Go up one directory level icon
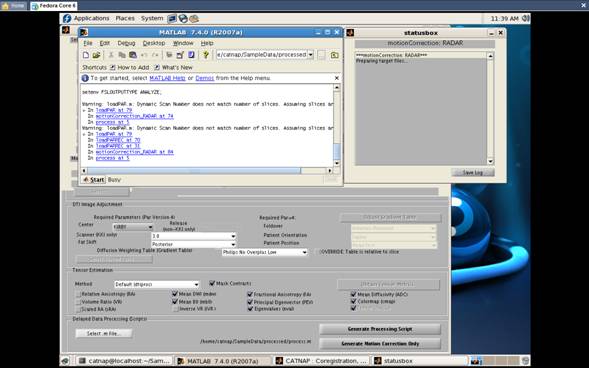The width and height of the screenshot is (589, 368). pos(334,55)
